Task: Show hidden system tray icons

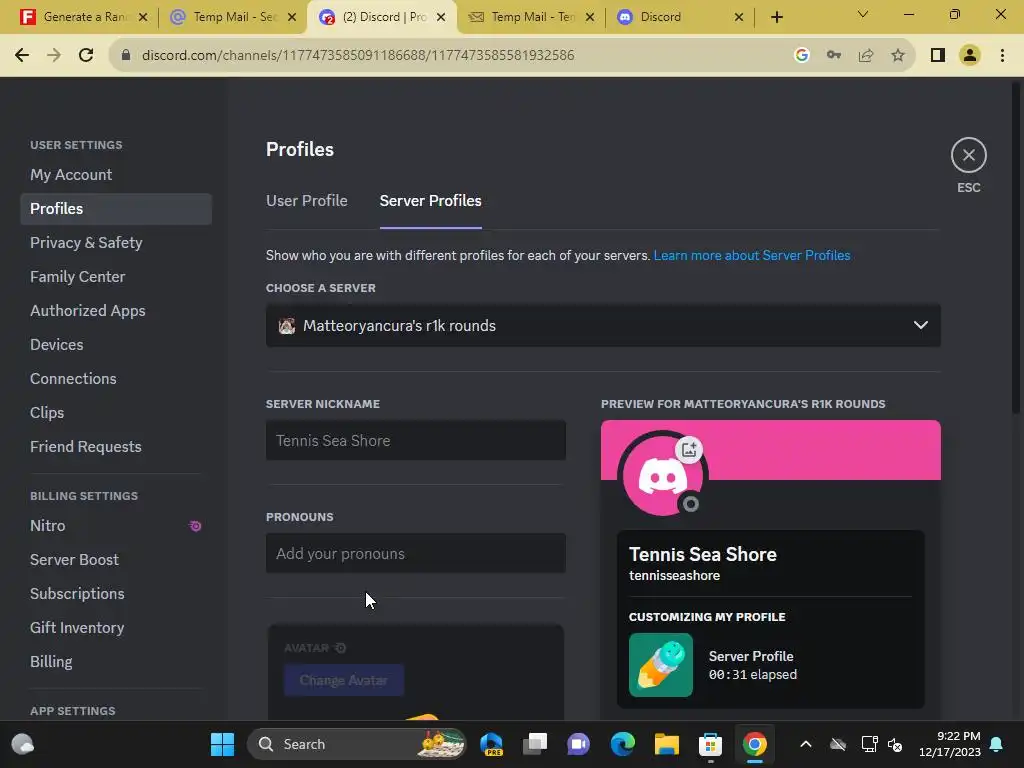Action: tap(806, 744)
